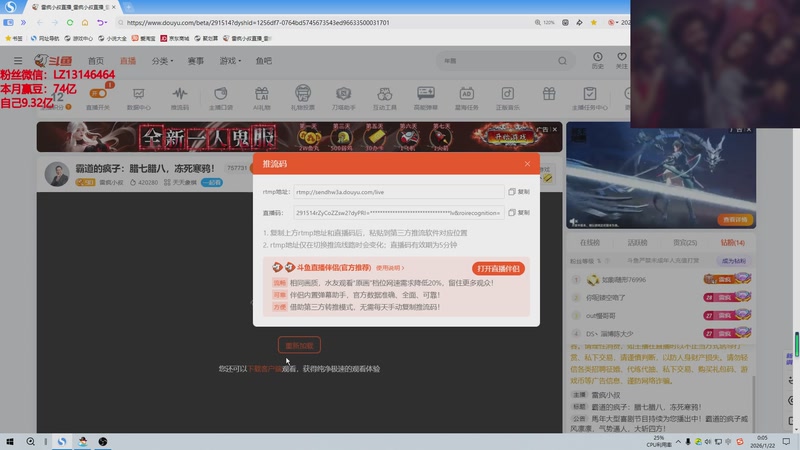Open the 数据中心 data center icon
Viewport: 800px width, 450px height.
click(x=138, y=98)
